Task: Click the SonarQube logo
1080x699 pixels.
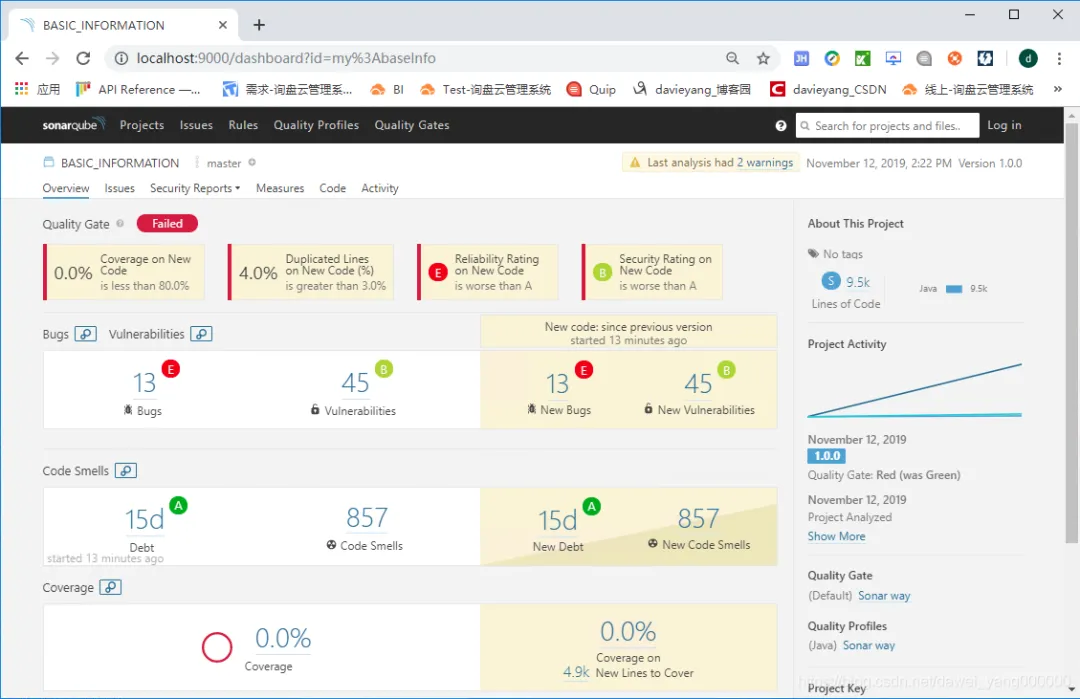Action: [x=73, y=125]
